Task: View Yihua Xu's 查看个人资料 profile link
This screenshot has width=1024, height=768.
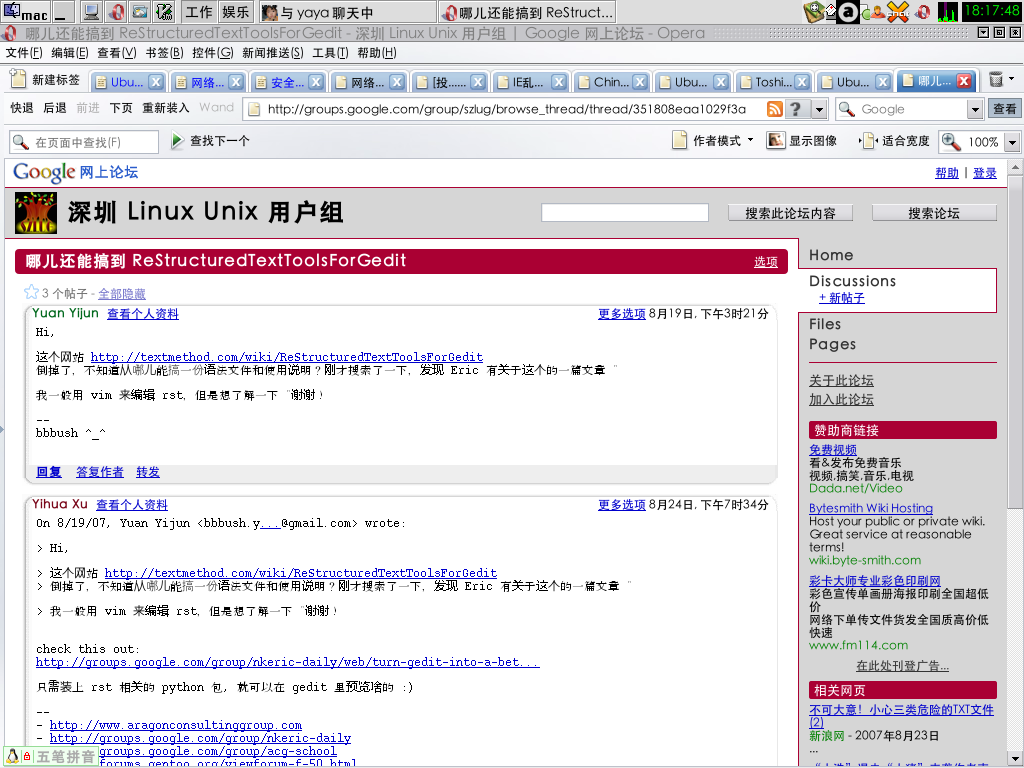Action: tap(132, 505)
